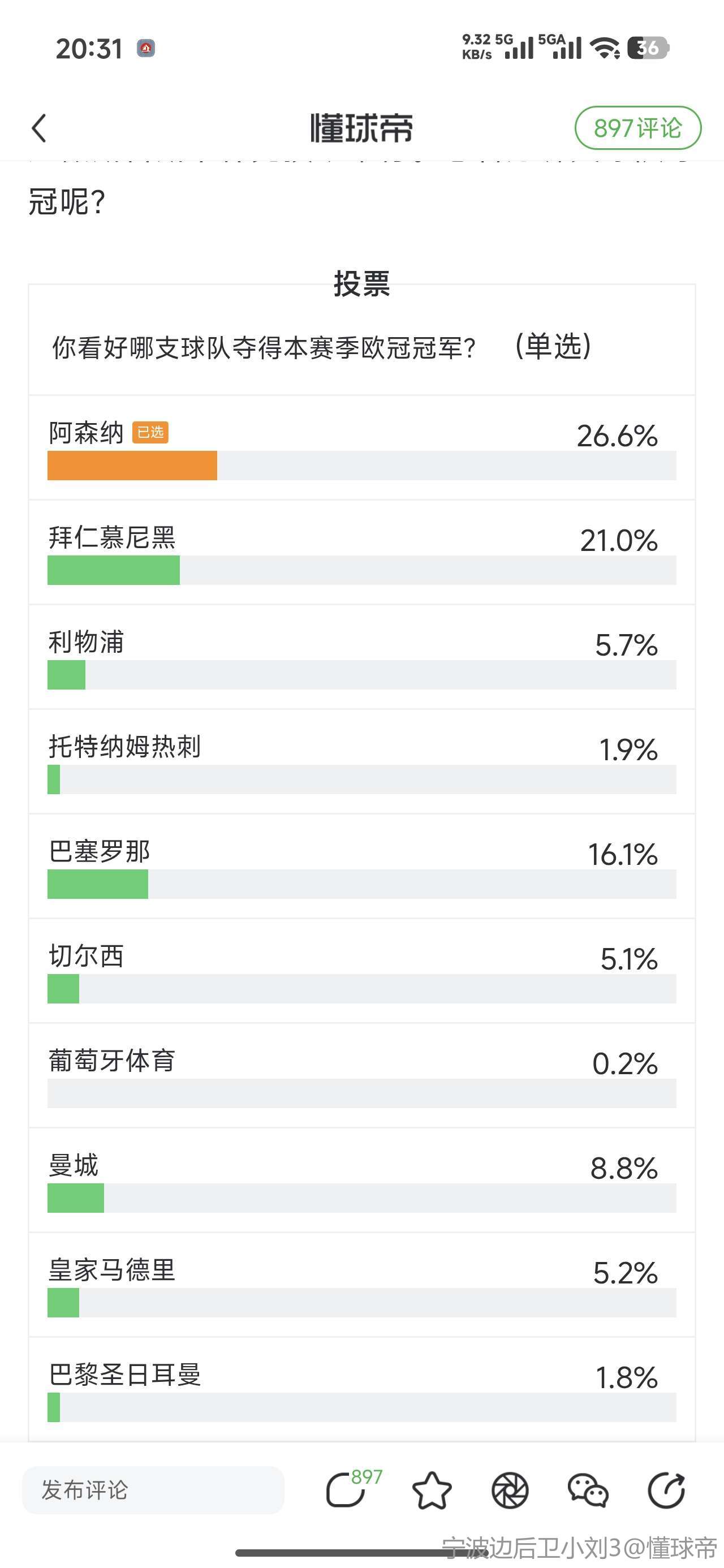Pick the 利物浦 poll option
724x1568 pixels.
[361, 657]
